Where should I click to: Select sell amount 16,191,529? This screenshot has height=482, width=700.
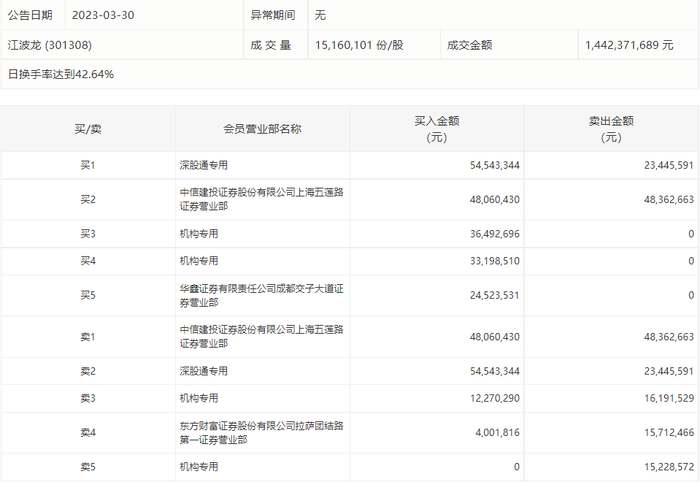tap(669, 398)
